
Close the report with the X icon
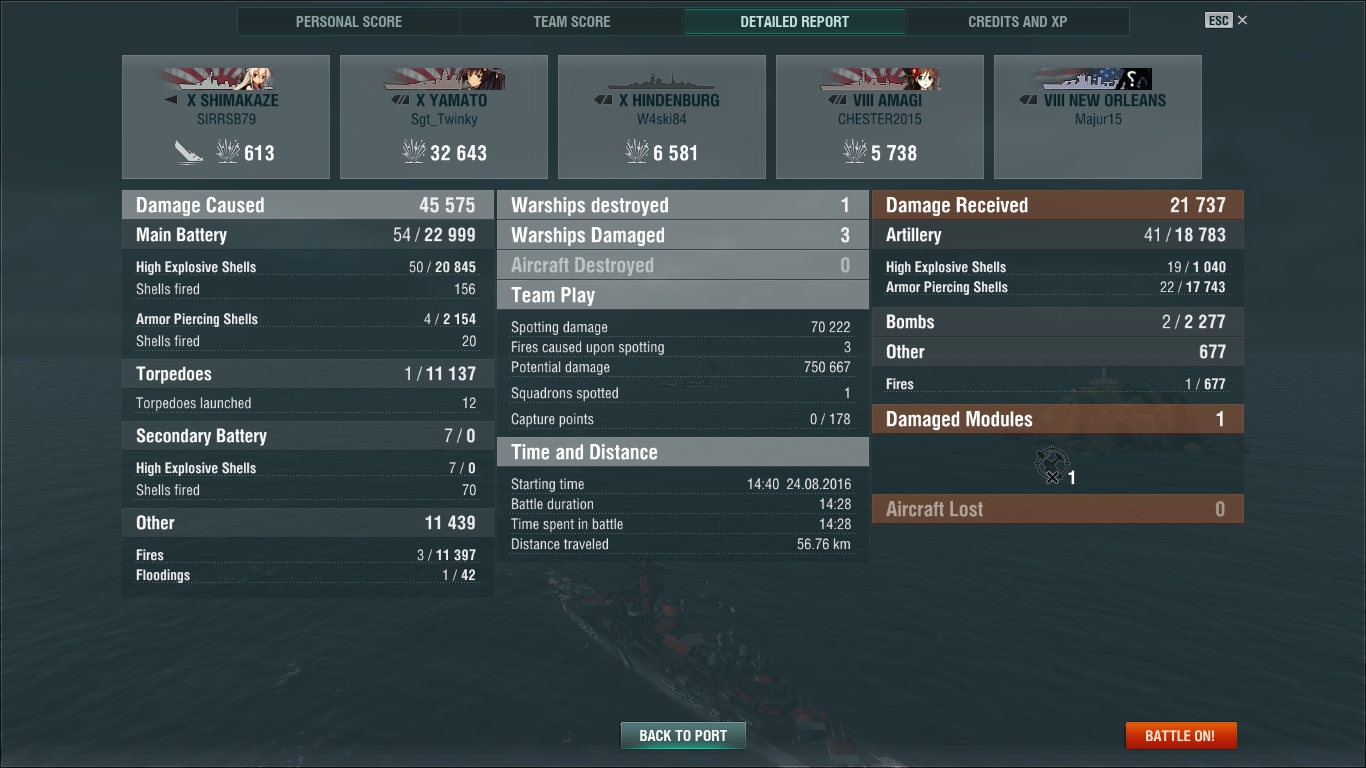point(1242,20)
